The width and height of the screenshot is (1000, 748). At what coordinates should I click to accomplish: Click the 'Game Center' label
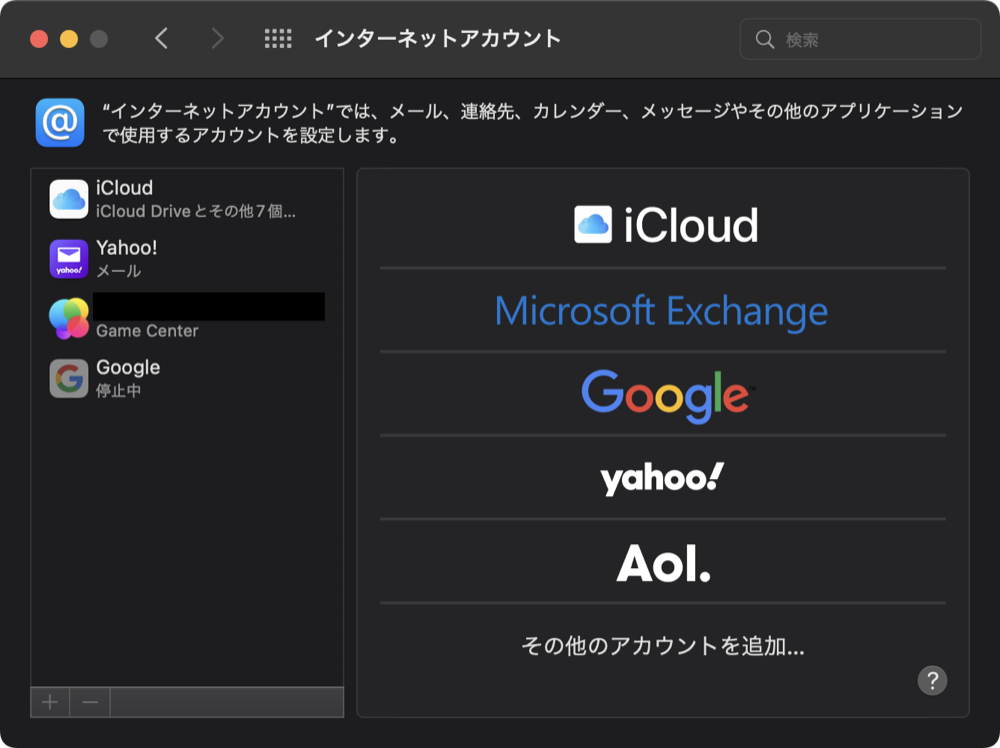pyautogui.click(x=147, y=331)
